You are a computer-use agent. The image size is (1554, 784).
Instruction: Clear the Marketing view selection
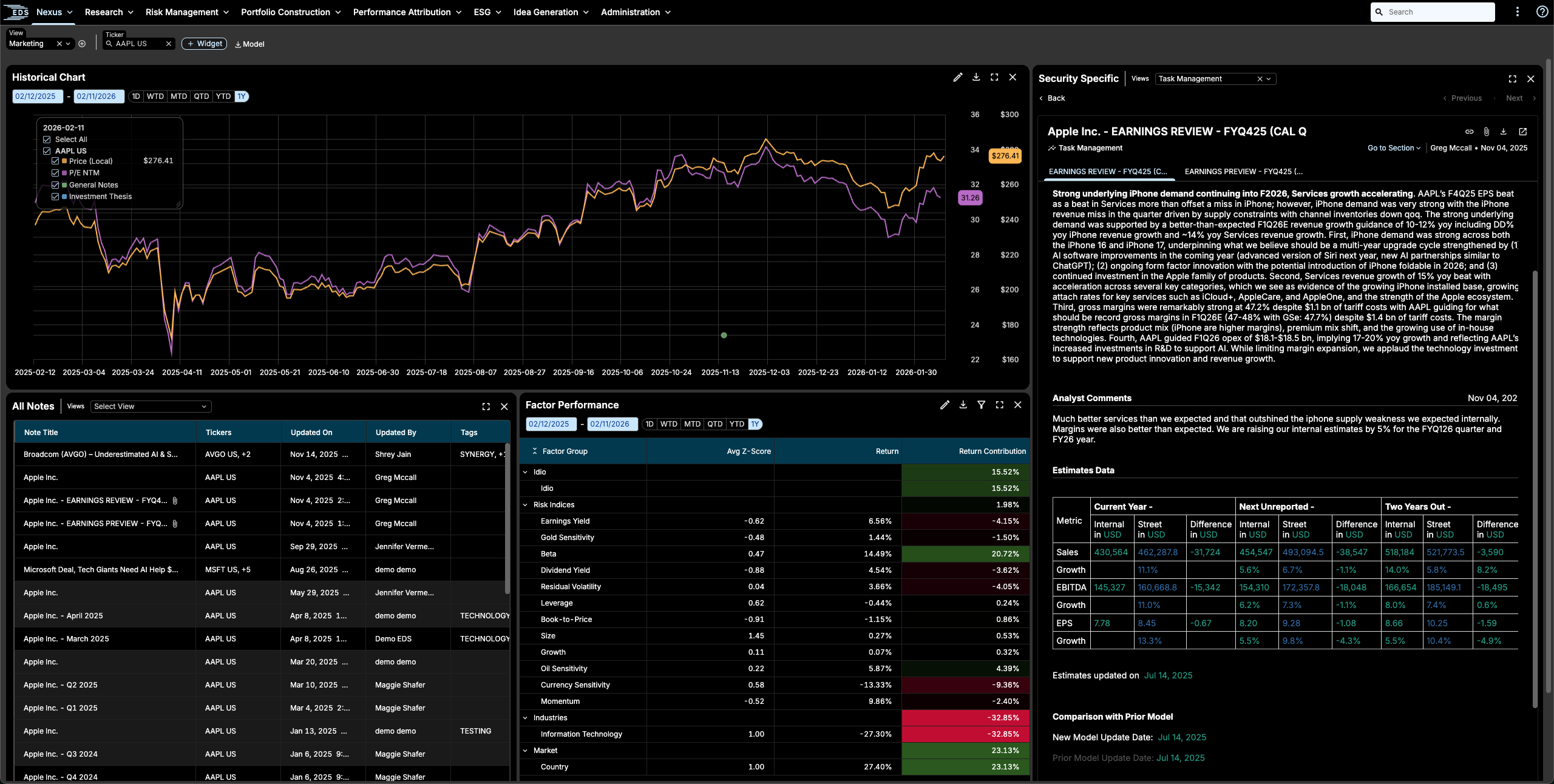click(x=59, y=44)
